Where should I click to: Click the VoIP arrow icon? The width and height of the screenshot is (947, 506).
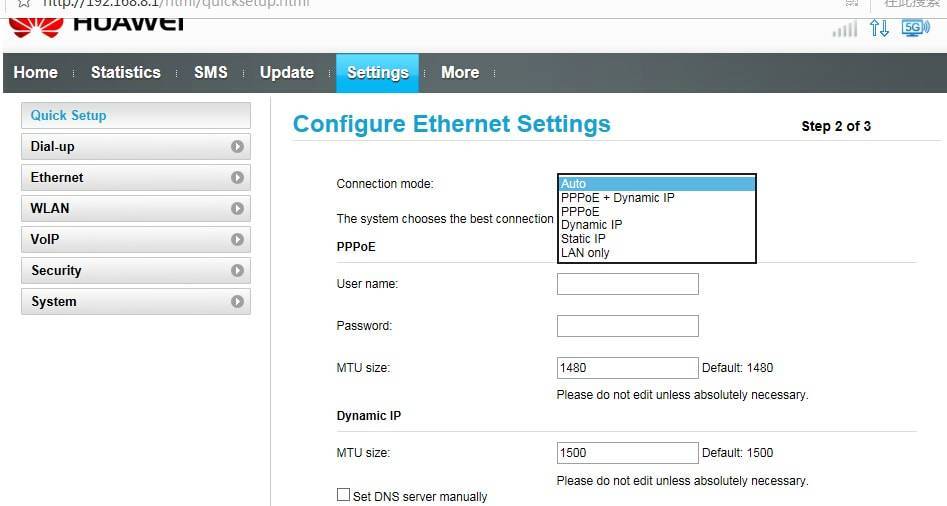[x=237, y=240]
